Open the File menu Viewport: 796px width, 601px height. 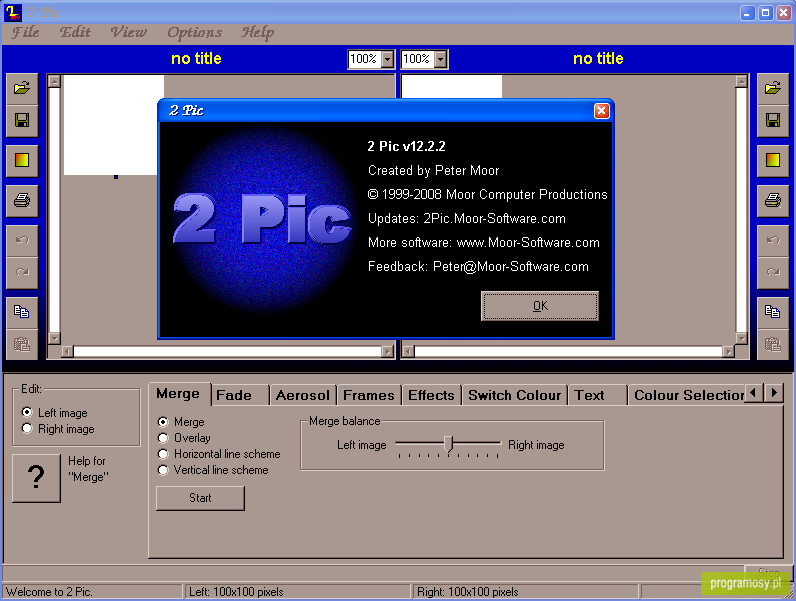click(25, 32)
